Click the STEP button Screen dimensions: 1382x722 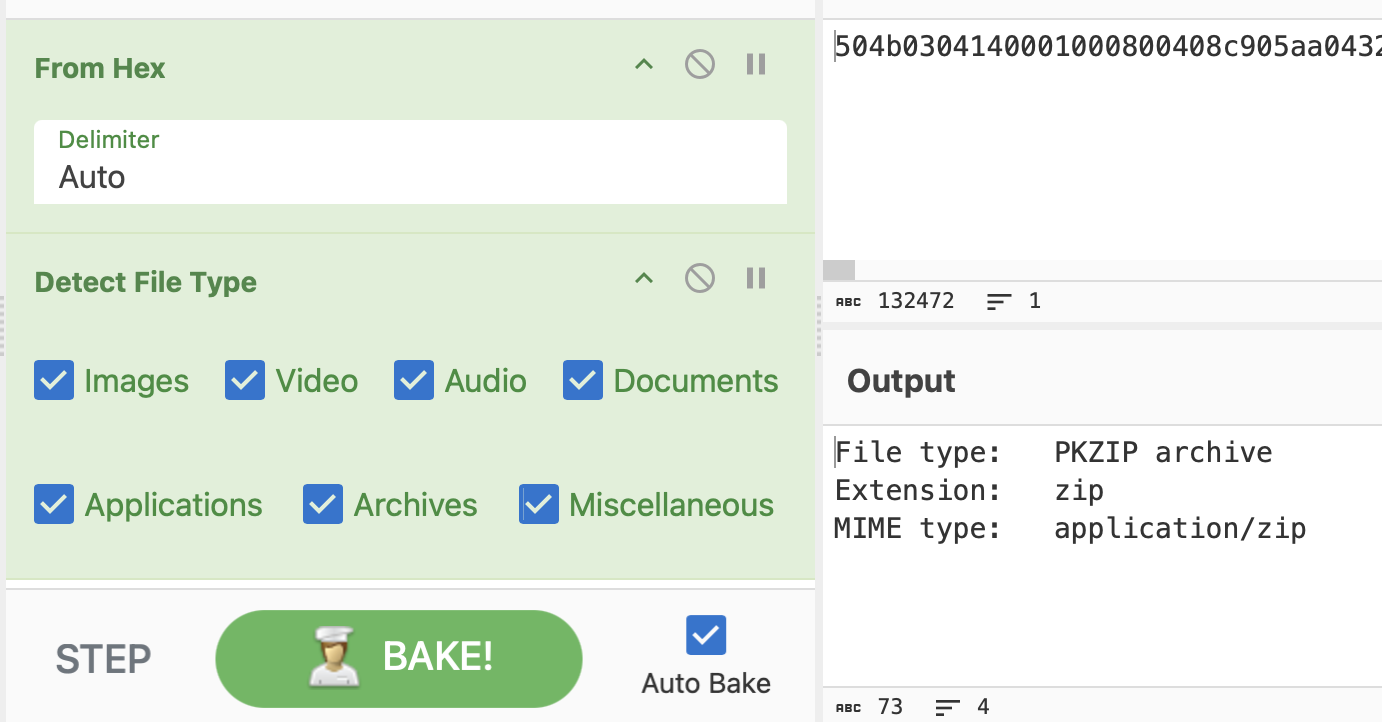[x=103, y=659]
